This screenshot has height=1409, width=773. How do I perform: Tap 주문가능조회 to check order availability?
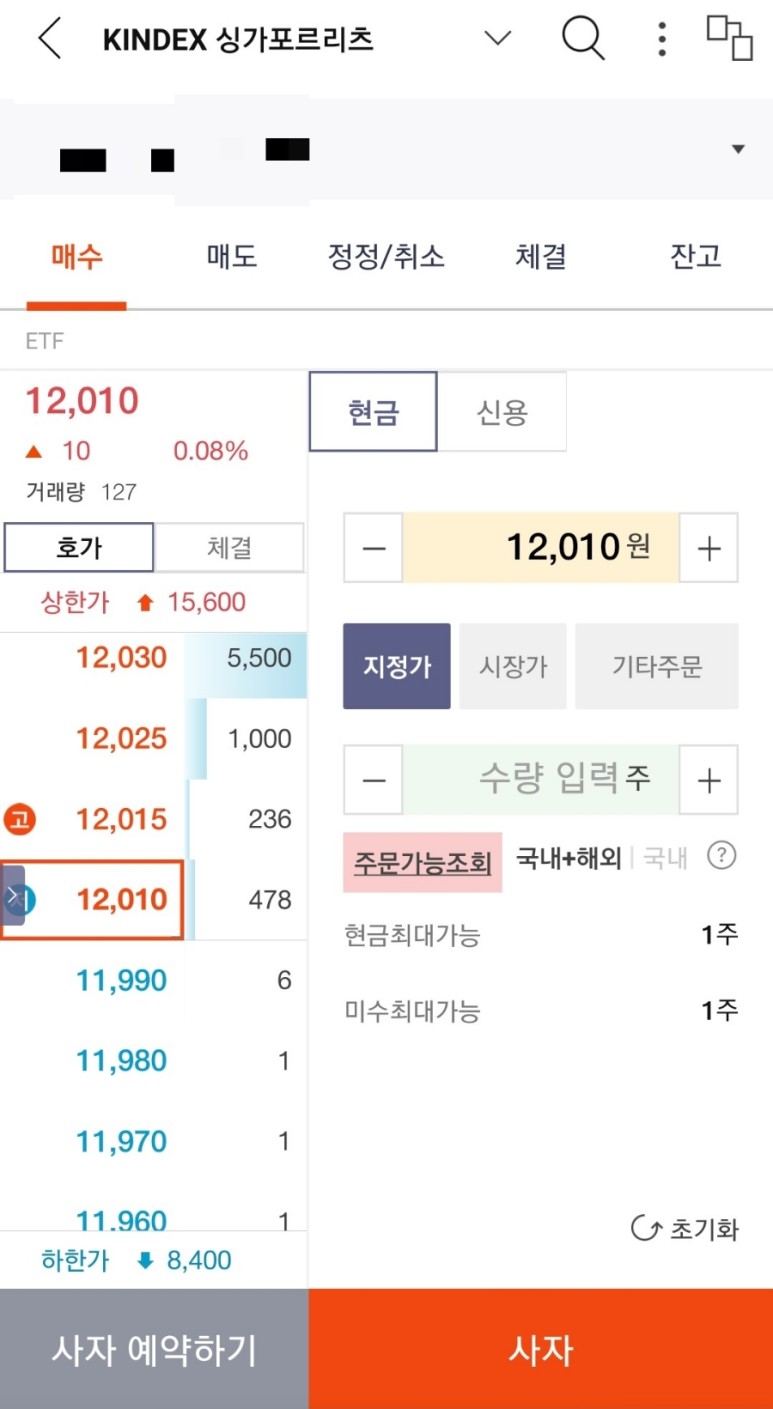pyautogui.click(x=423, y=861)
